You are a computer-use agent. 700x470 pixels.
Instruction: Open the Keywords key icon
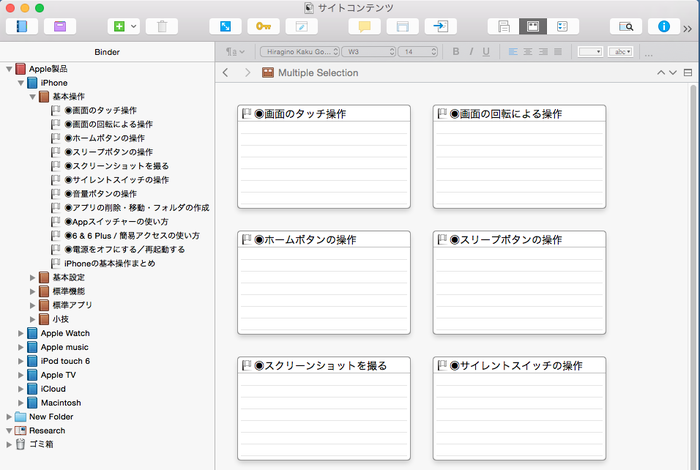point(263,26)
